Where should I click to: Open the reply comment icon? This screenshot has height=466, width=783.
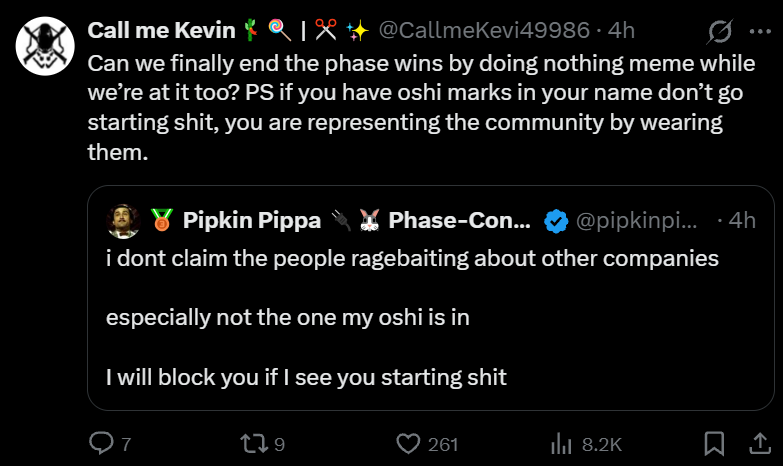101,443
